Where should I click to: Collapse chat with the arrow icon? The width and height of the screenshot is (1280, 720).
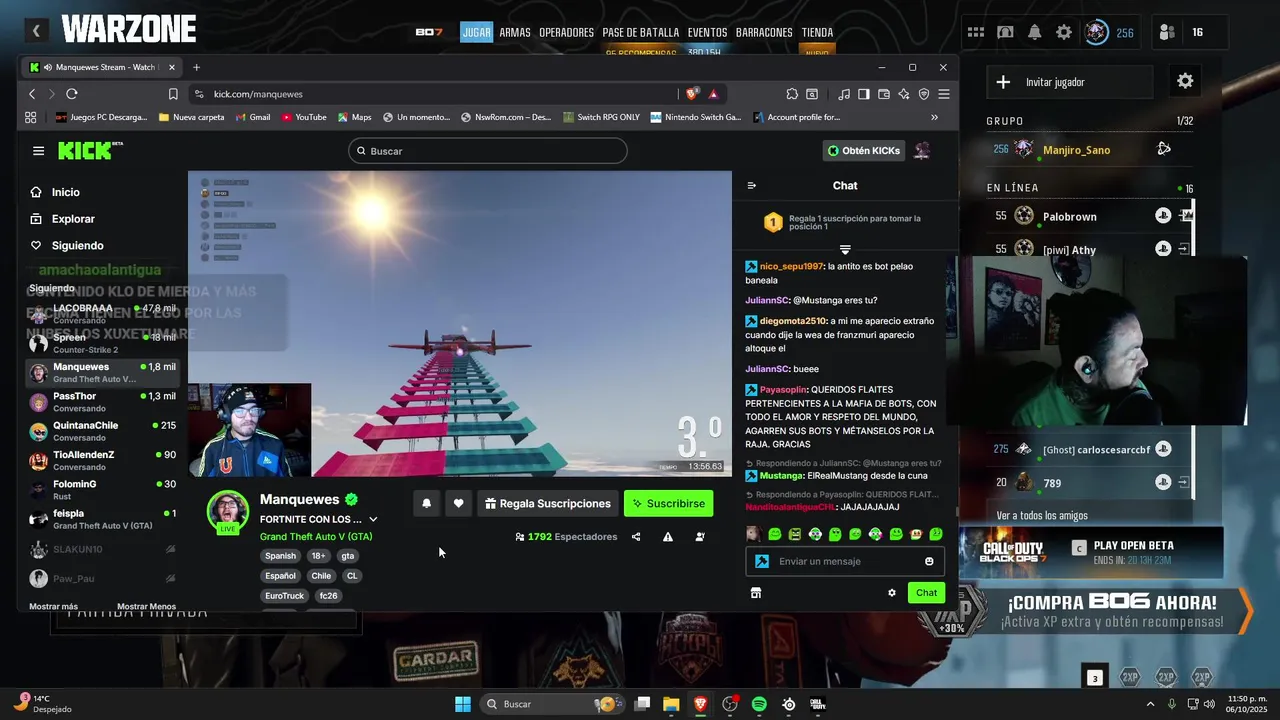[752, 185]
